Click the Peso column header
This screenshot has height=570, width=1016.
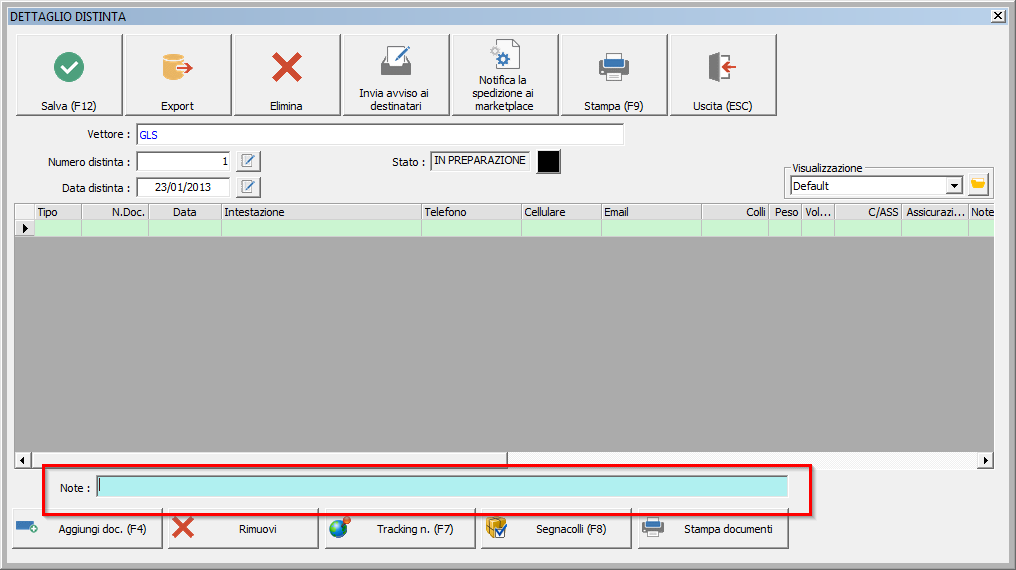(785, 212)
